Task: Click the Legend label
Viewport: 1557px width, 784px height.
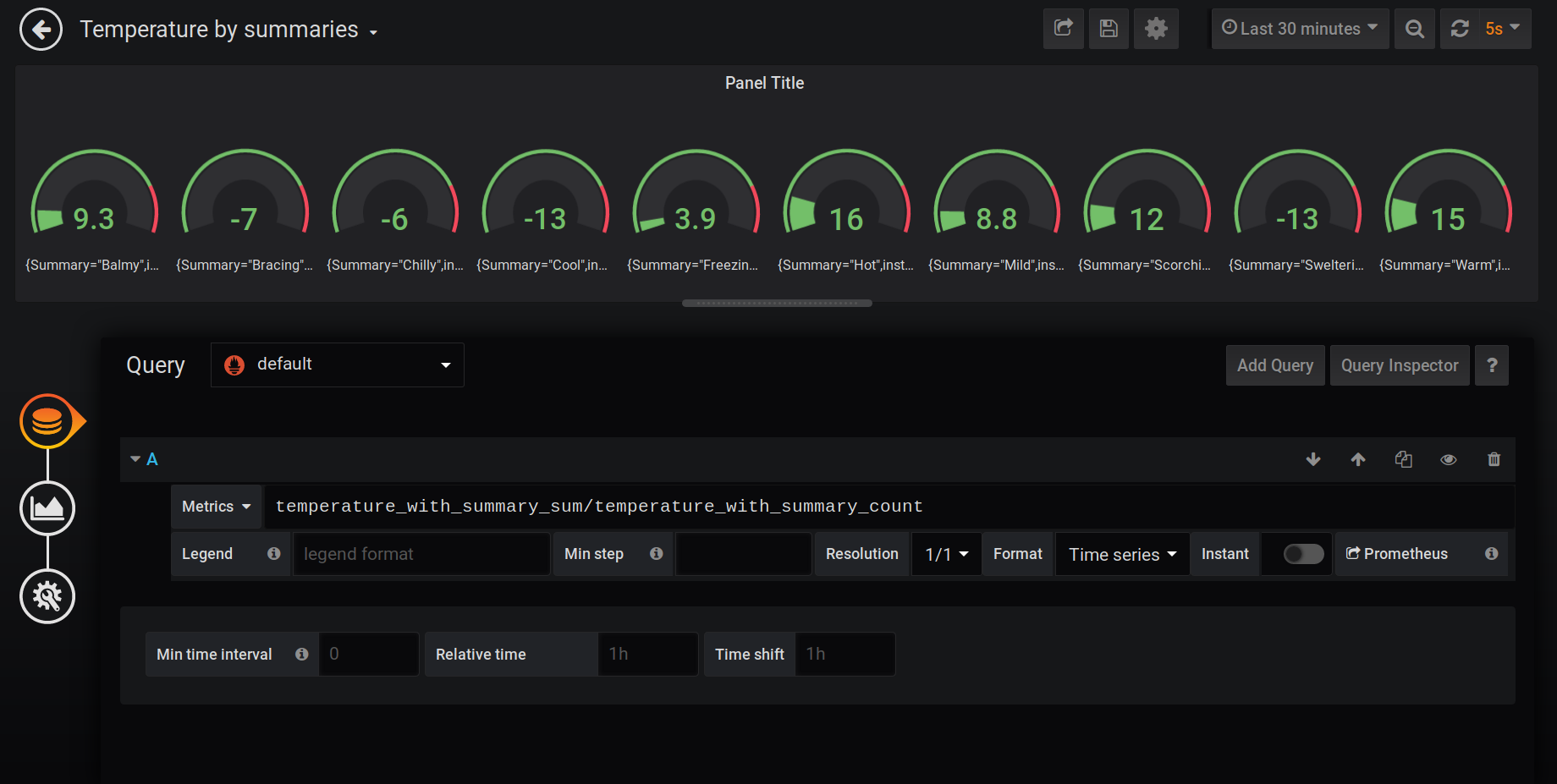Action: click(x=207, y=554)
